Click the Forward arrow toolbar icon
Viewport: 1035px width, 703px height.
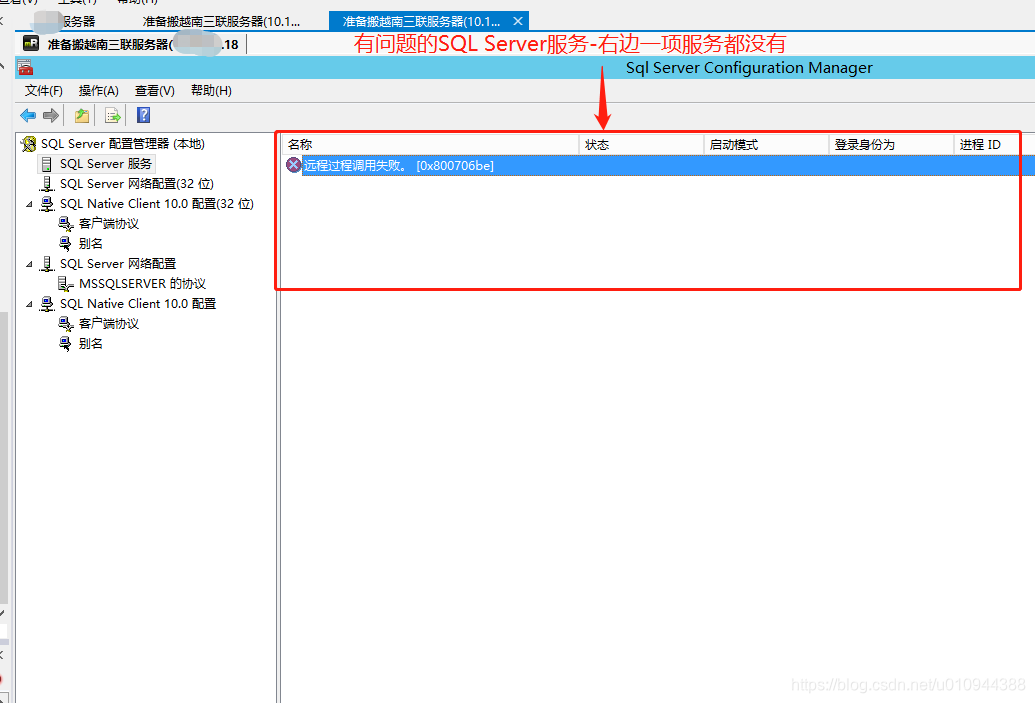coord(51,116)
